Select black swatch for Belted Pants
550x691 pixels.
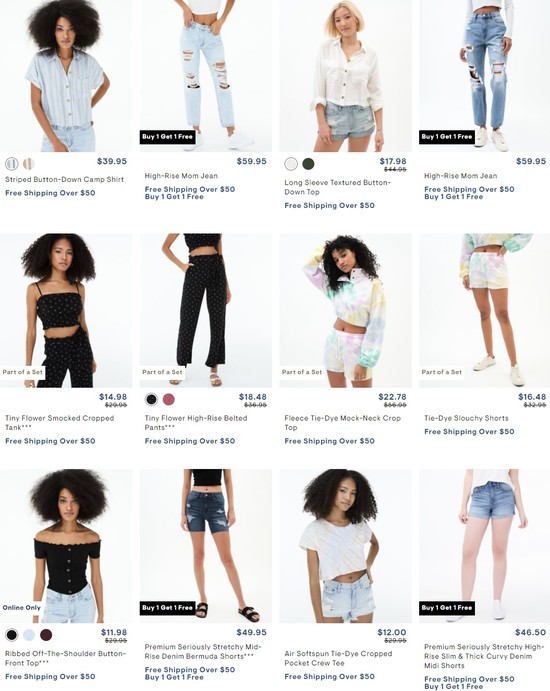point(152,399)
